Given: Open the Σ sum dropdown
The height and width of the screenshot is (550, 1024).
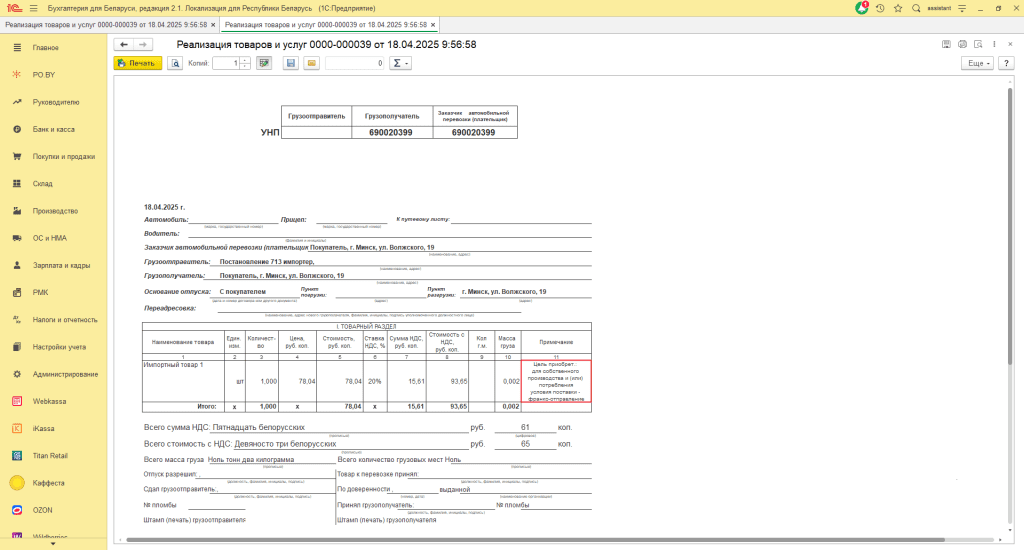Looking at the screenshot, I should click(x=400, y=63).
